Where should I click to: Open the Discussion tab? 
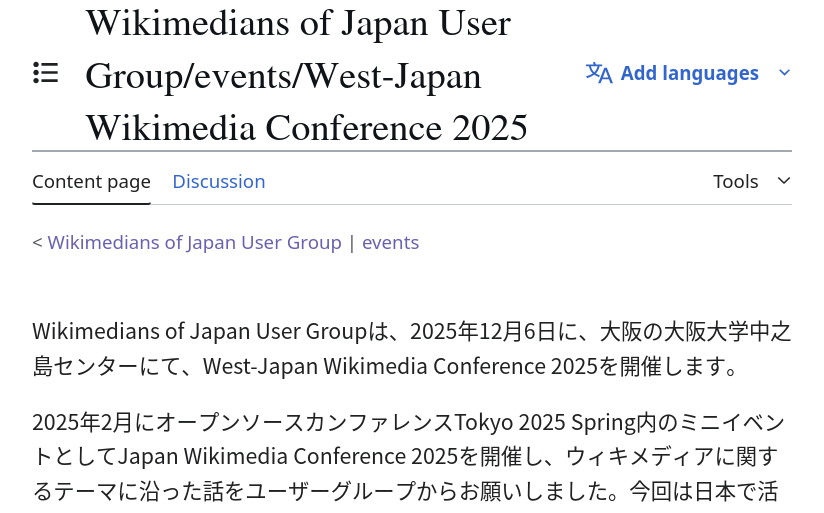click(218, 182)
